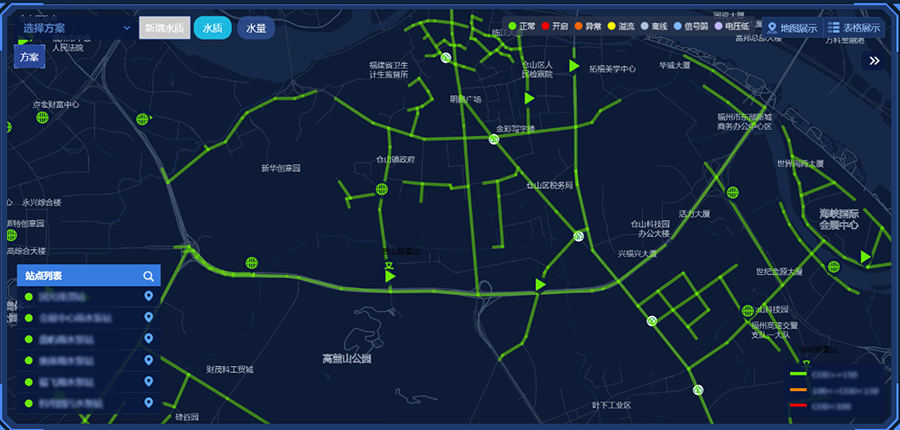
Task: Click the orange legend color bar
Action: (x=798, y=390)
